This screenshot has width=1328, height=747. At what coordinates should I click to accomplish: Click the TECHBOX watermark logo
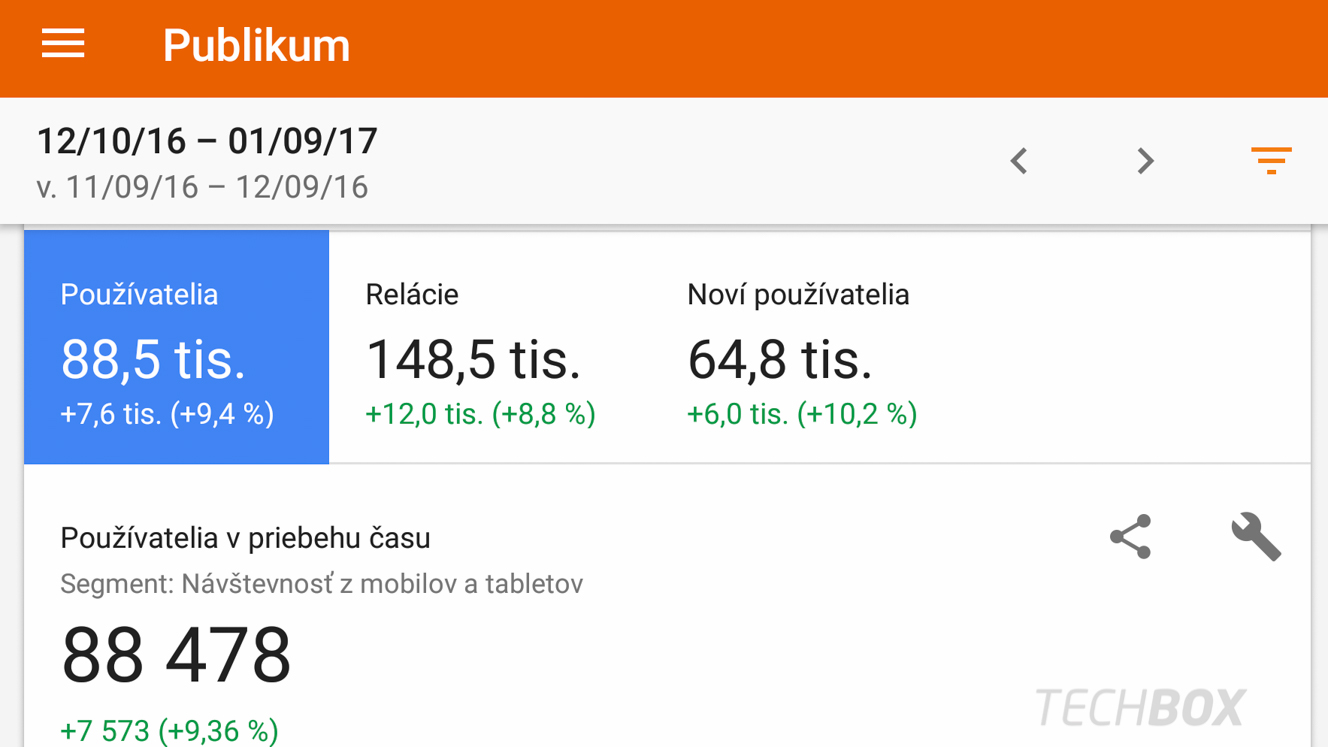(x=1140, y=707)
